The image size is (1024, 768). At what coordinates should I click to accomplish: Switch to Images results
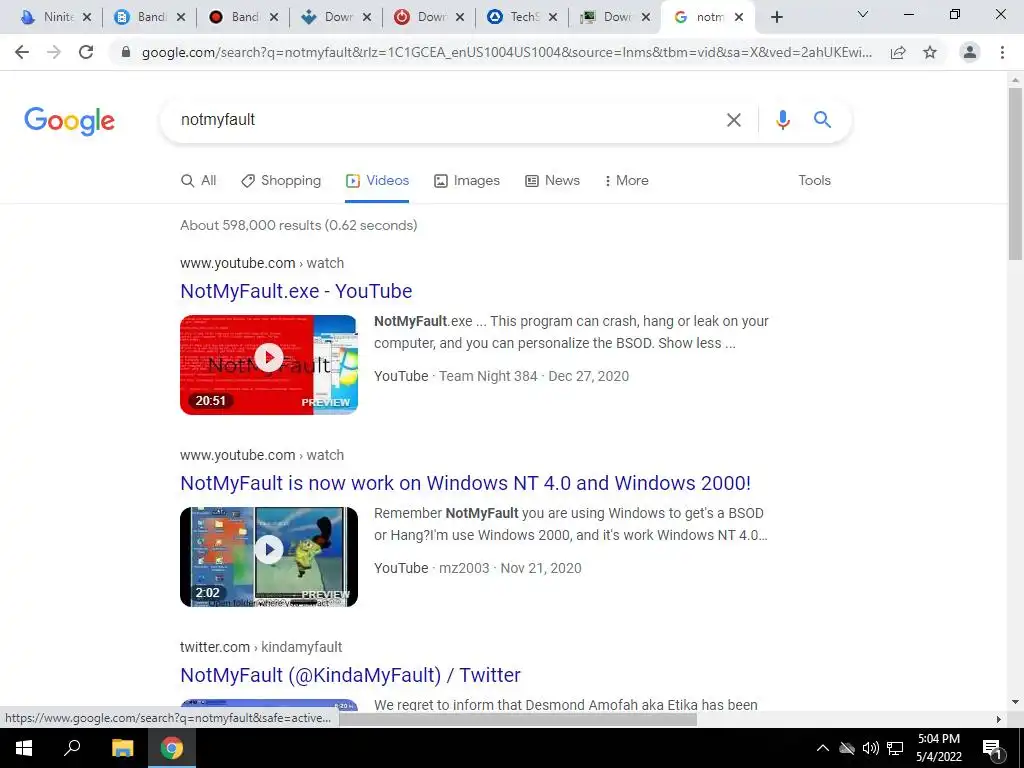click(467, 181)
